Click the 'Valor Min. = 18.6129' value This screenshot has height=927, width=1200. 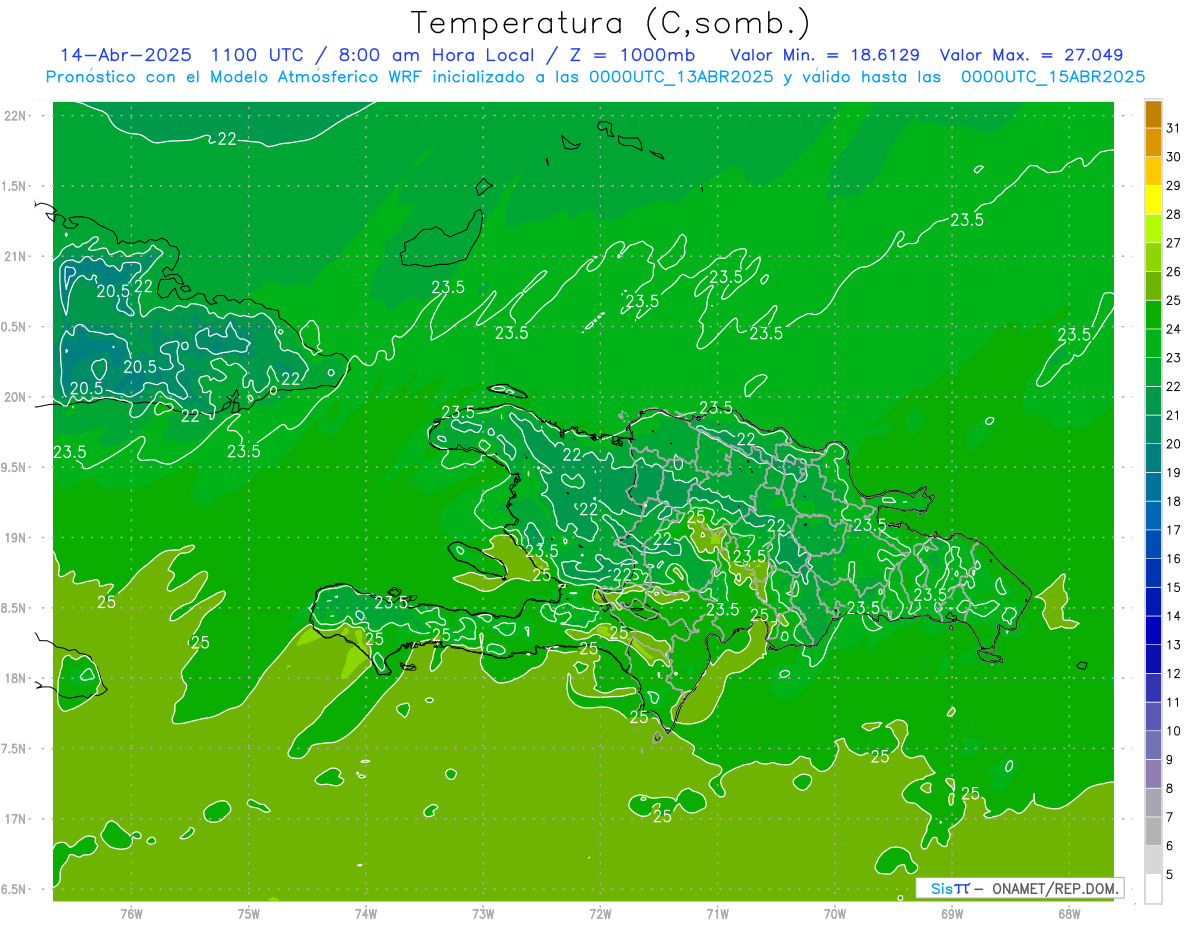tap(825, 55)
